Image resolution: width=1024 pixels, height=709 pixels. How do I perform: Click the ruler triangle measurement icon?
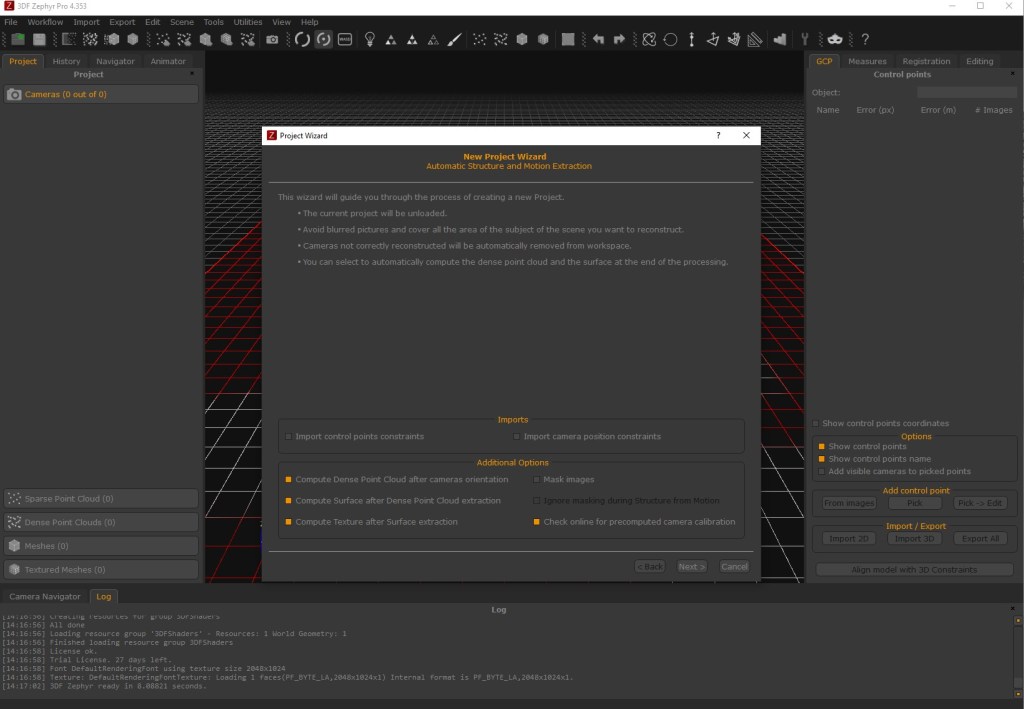(755, 39)
